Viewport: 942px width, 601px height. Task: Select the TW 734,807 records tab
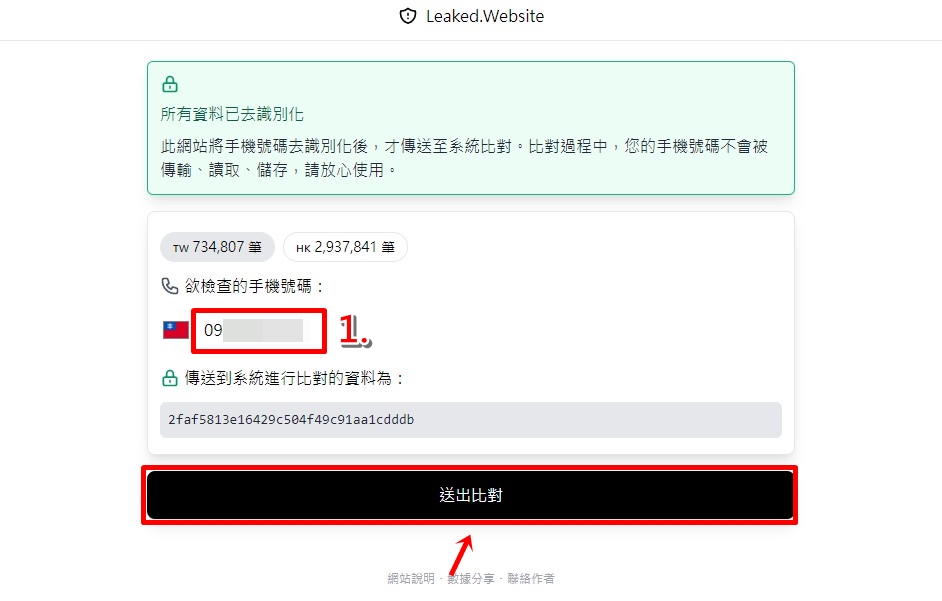coord(217,247)
